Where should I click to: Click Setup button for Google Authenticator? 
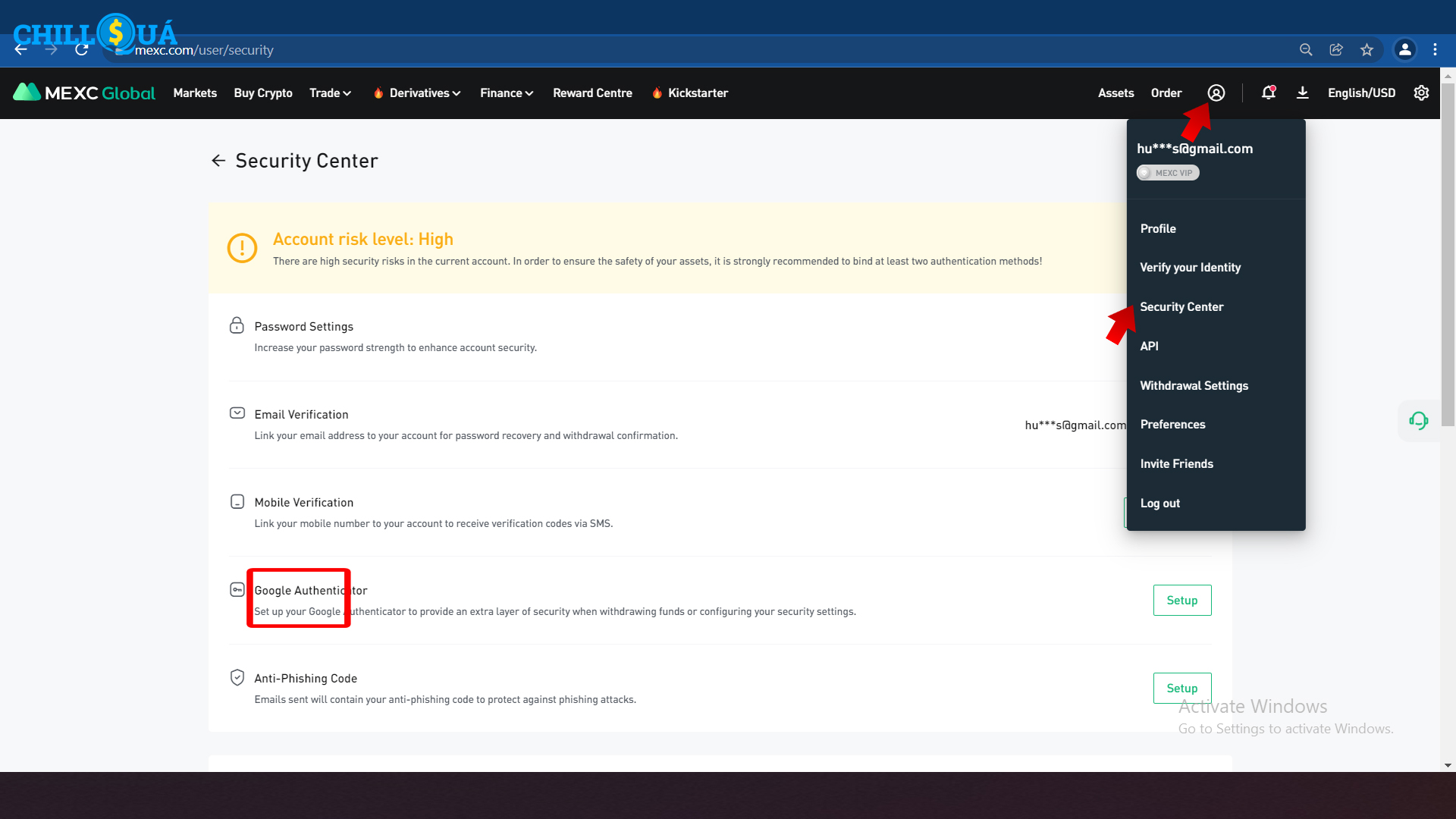tap(1181, 600)
